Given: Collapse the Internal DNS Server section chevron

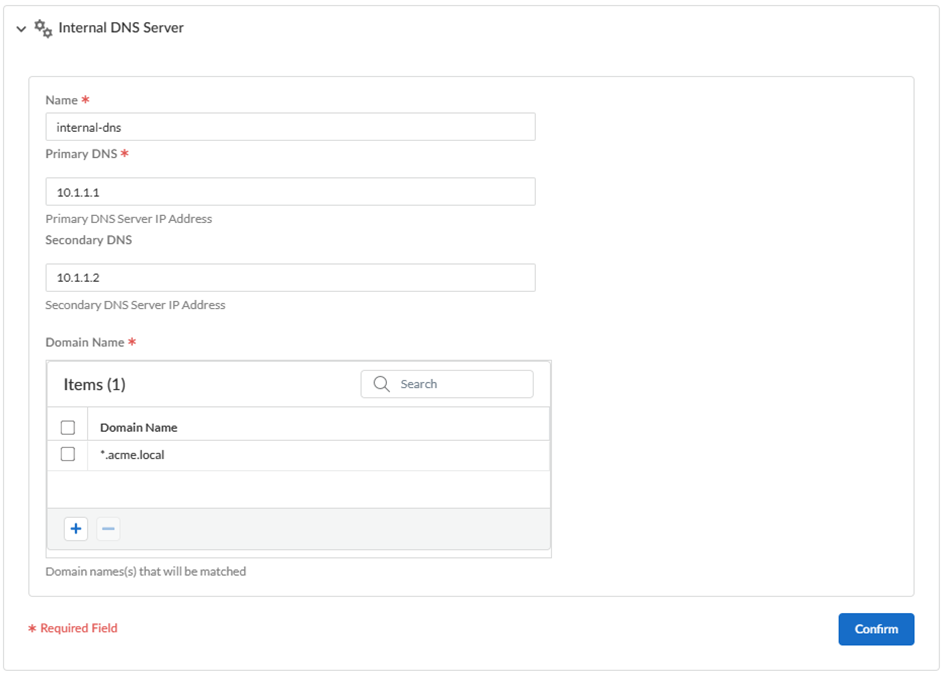Looking at the screenshot, I should pos(21,29).
